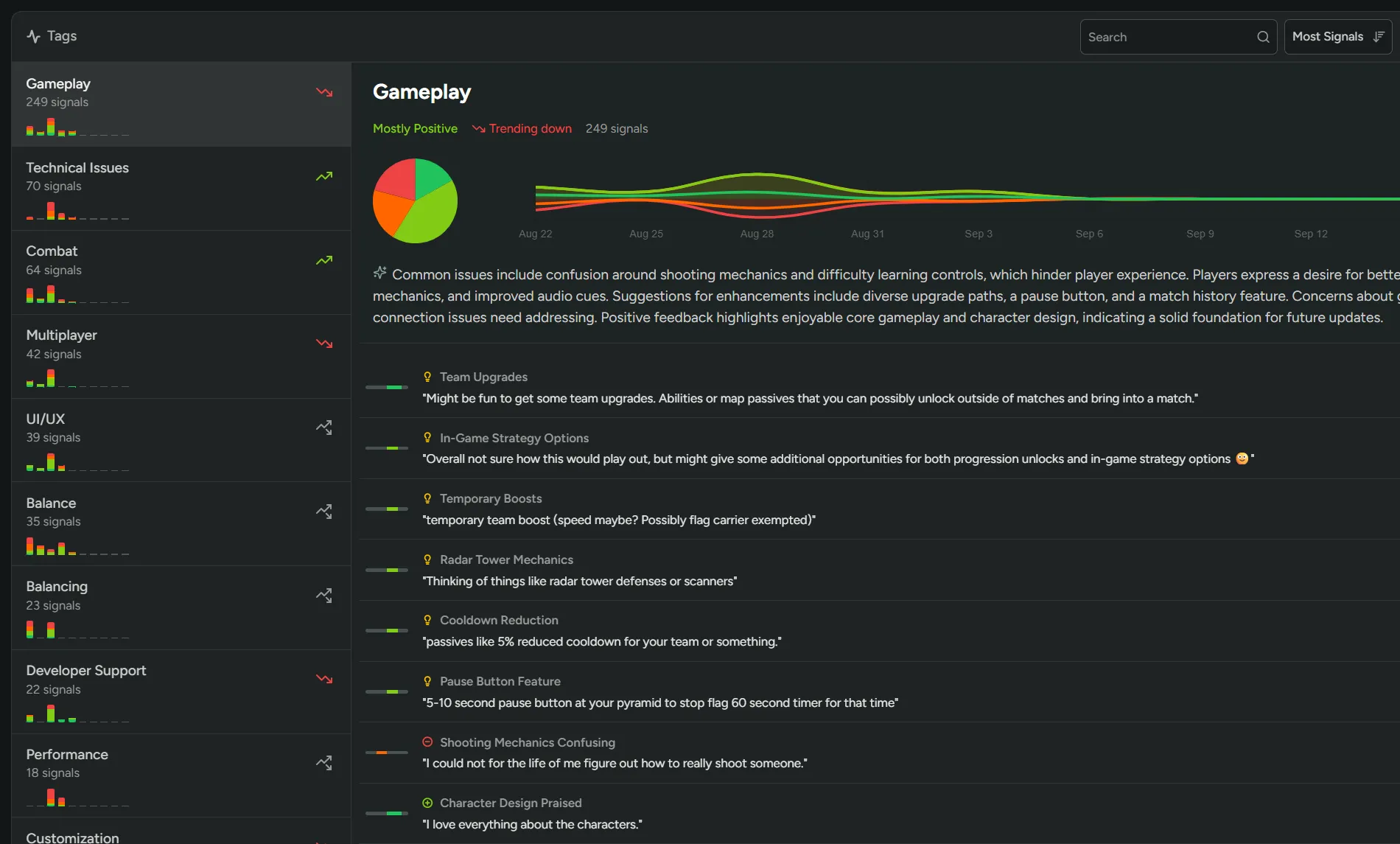Viewport: 1400px width, 844px height.
Task: Select the Combat tag with 64 signals
Action: [181, 273]
